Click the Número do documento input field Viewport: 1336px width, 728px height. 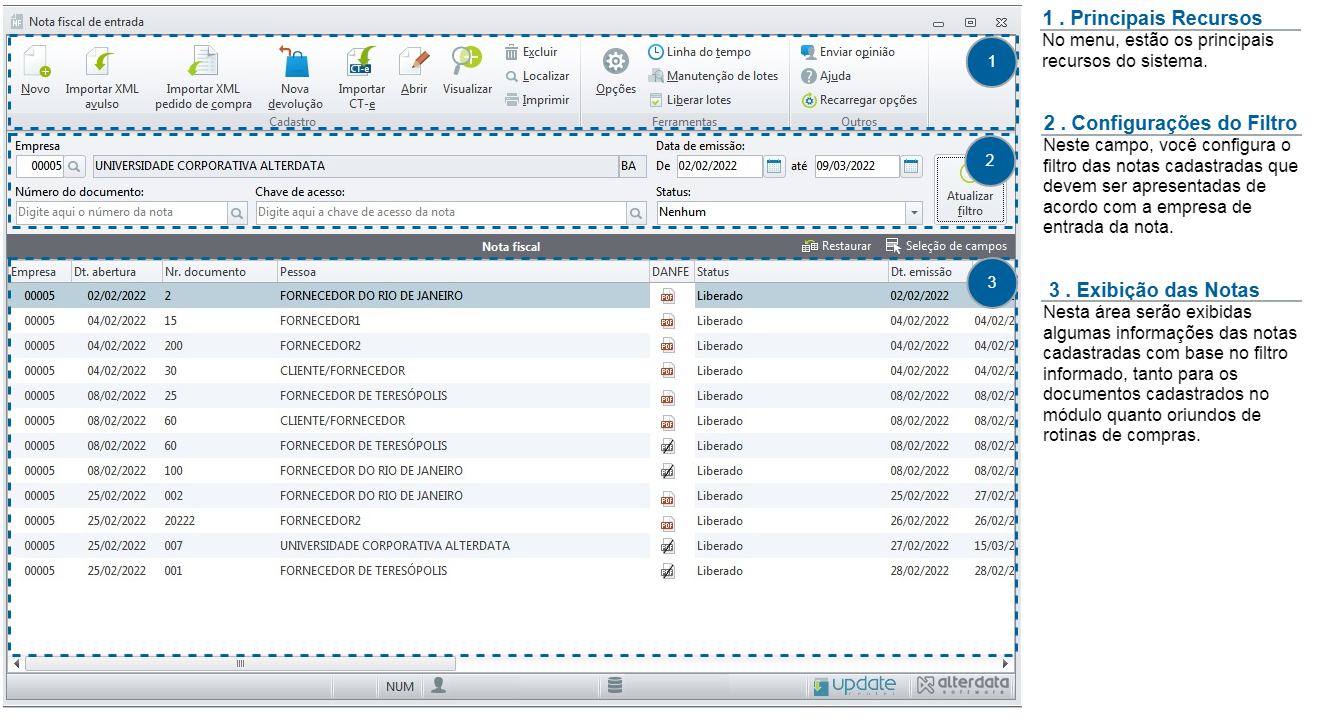pyautogui.click(x=122, y=212)
